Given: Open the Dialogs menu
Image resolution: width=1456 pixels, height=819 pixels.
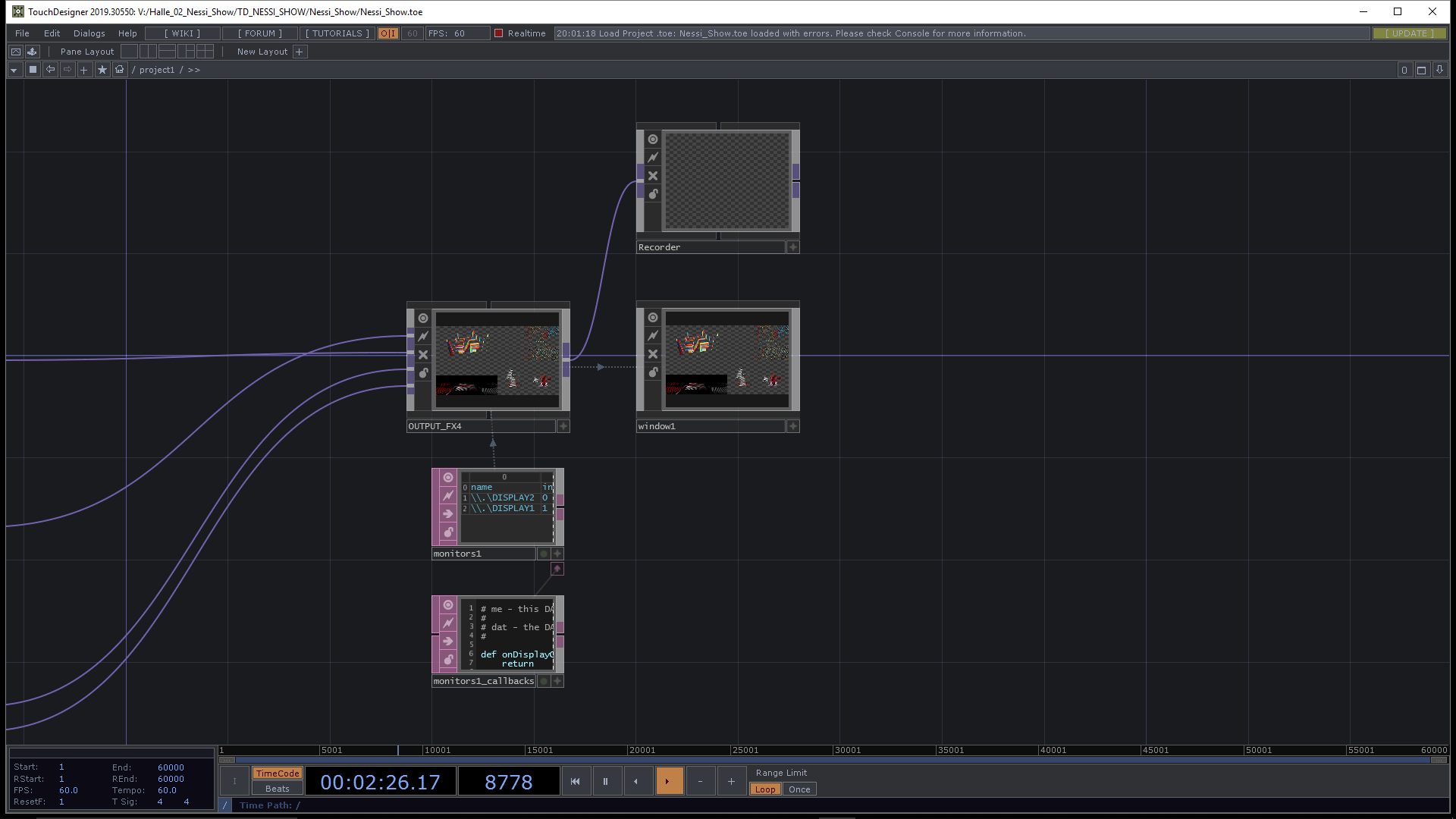Looking at the screenshot, I should (x=89, y=33).
